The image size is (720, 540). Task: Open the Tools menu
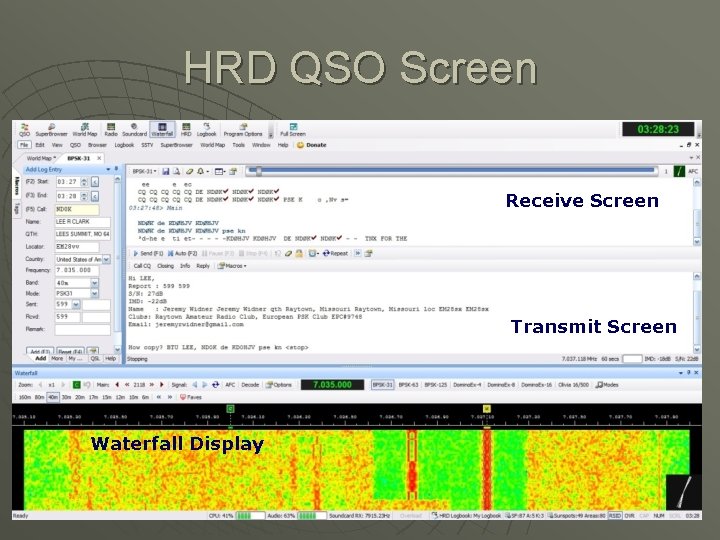pyautogui.click(x=238, y=145)
